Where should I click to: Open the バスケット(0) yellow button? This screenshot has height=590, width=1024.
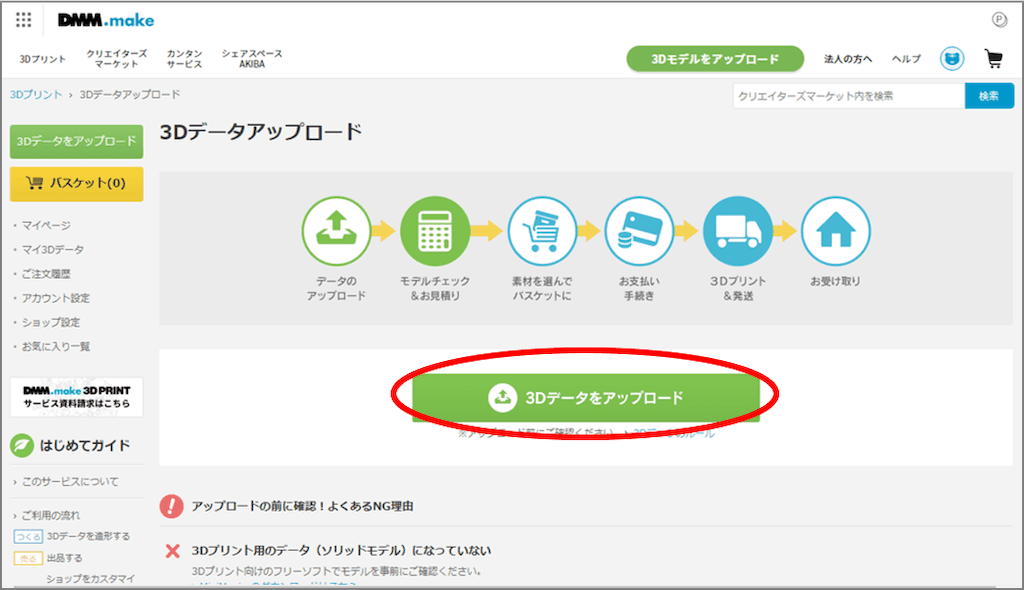[x=76, y=184]
